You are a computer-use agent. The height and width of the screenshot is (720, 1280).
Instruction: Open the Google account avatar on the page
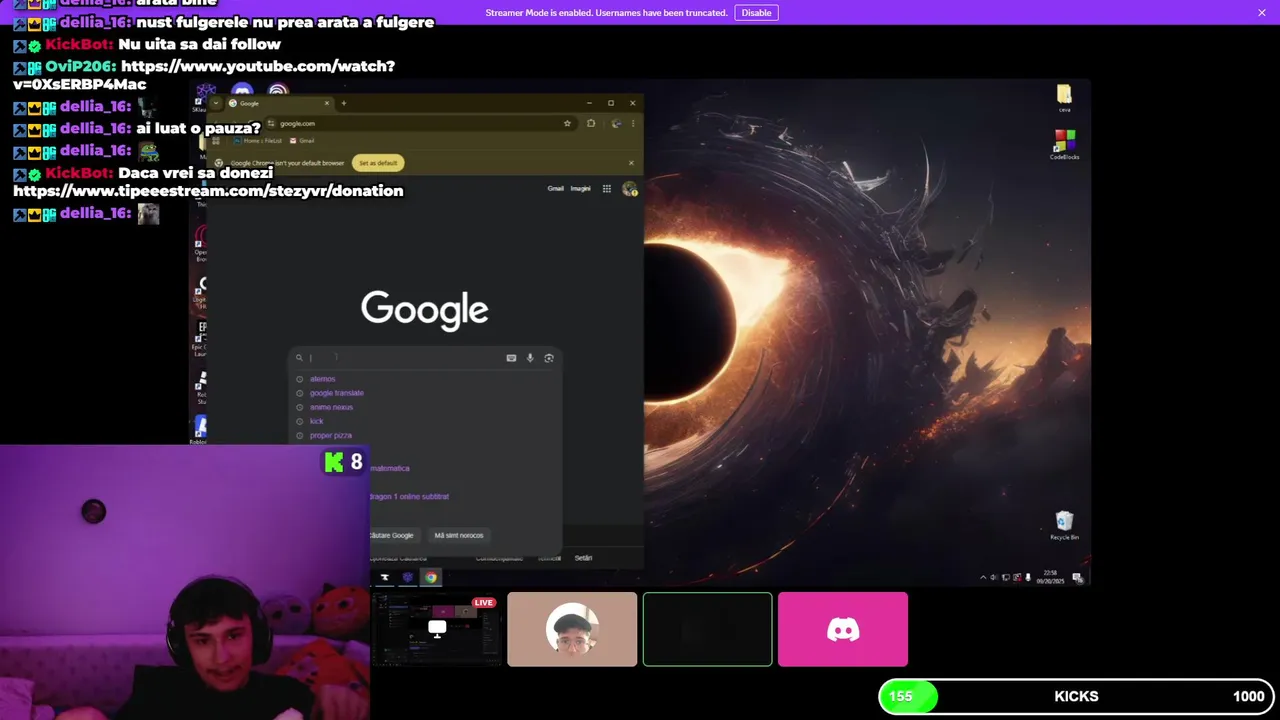pyautogui.click(x=629, y=188)
